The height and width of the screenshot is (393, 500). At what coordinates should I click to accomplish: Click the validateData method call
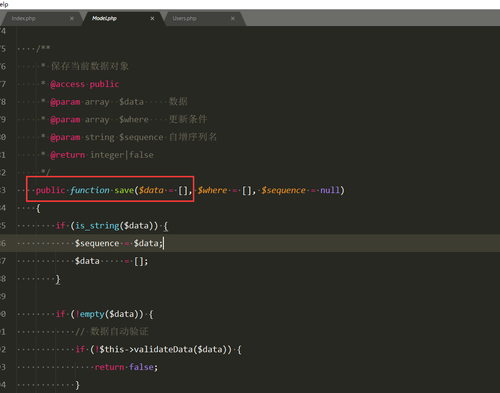tap(163, 349)
